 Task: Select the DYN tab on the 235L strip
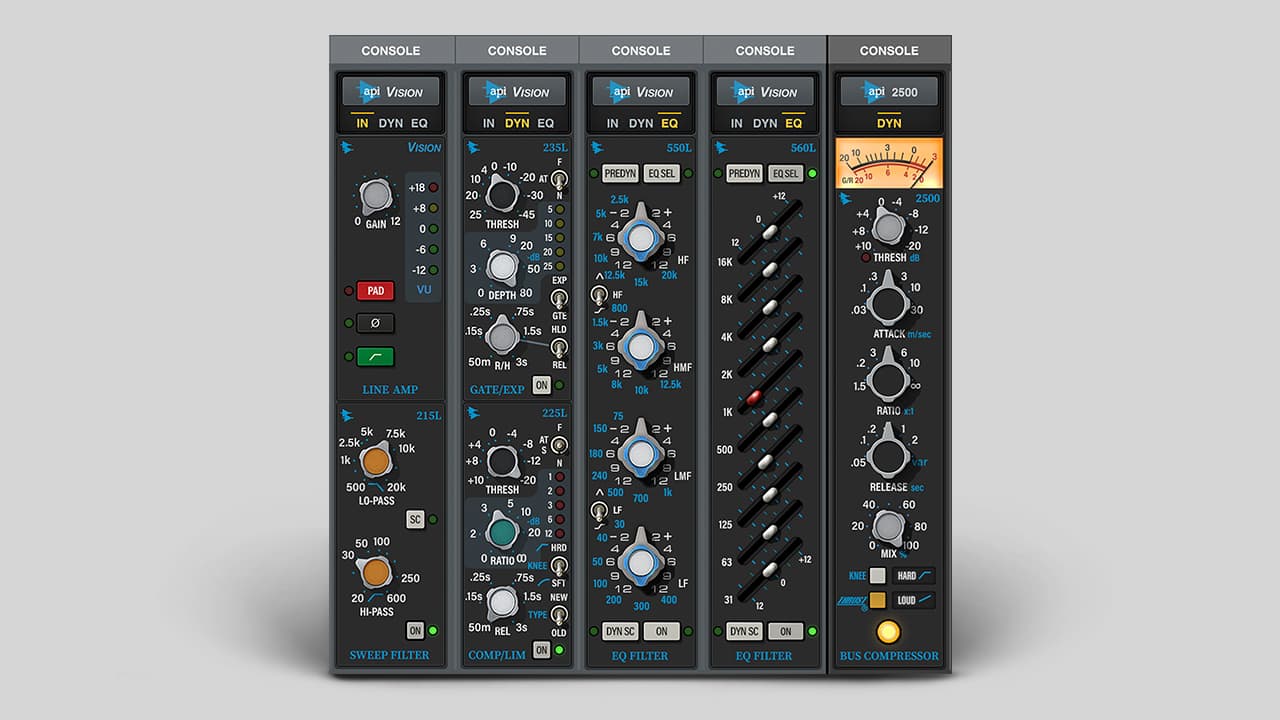(x=517, y=123)
